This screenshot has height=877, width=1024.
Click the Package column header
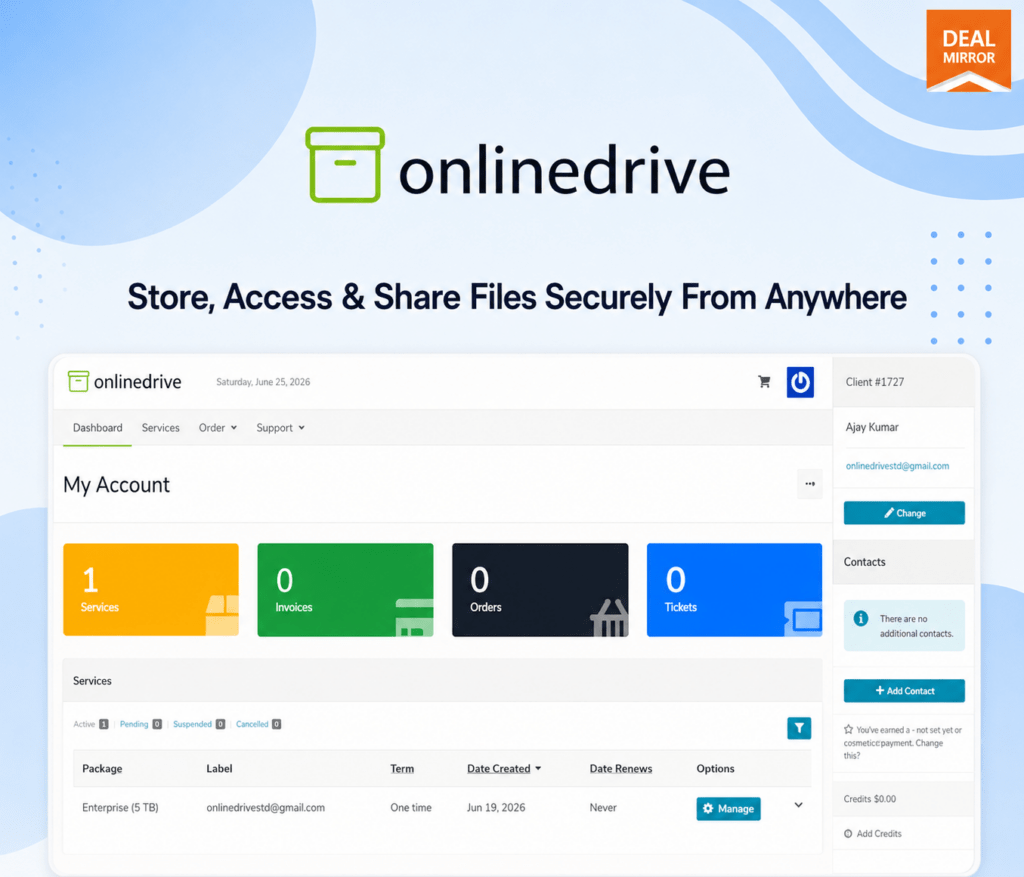click(x=102, y=769)
